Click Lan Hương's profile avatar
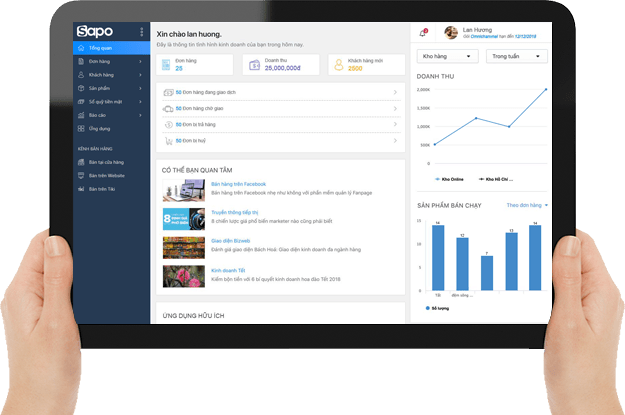This screenshot has height=415, width=625. [x=451, y=32]
